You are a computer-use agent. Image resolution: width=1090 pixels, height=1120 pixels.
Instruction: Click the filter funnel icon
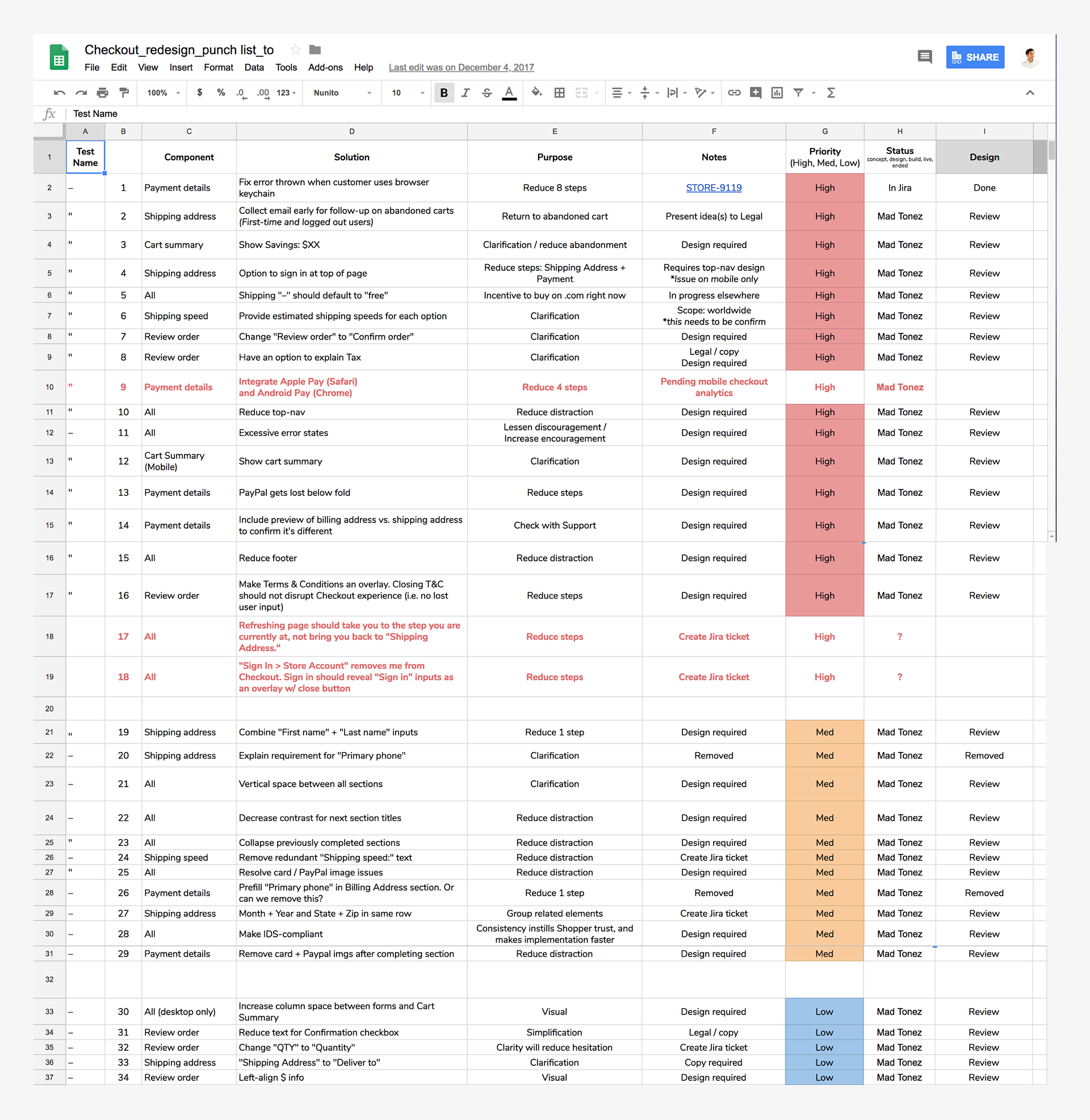[798, 93]
